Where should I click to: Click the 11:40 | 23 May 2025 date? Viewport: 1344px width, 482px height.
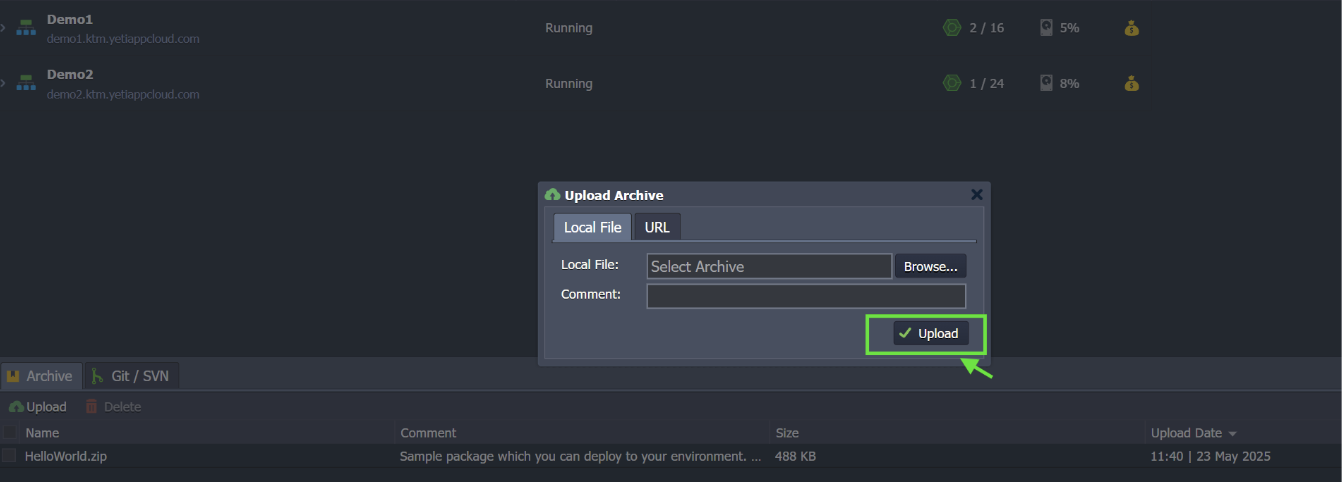(1211, 456)
